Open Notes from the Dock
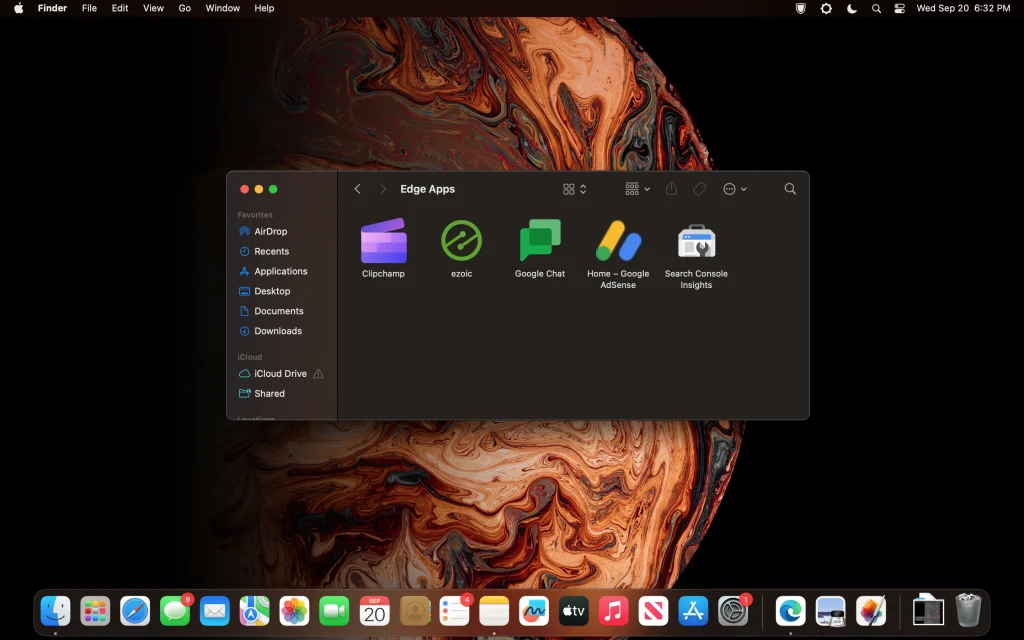The image size is (1024, 640). [494, 612]
